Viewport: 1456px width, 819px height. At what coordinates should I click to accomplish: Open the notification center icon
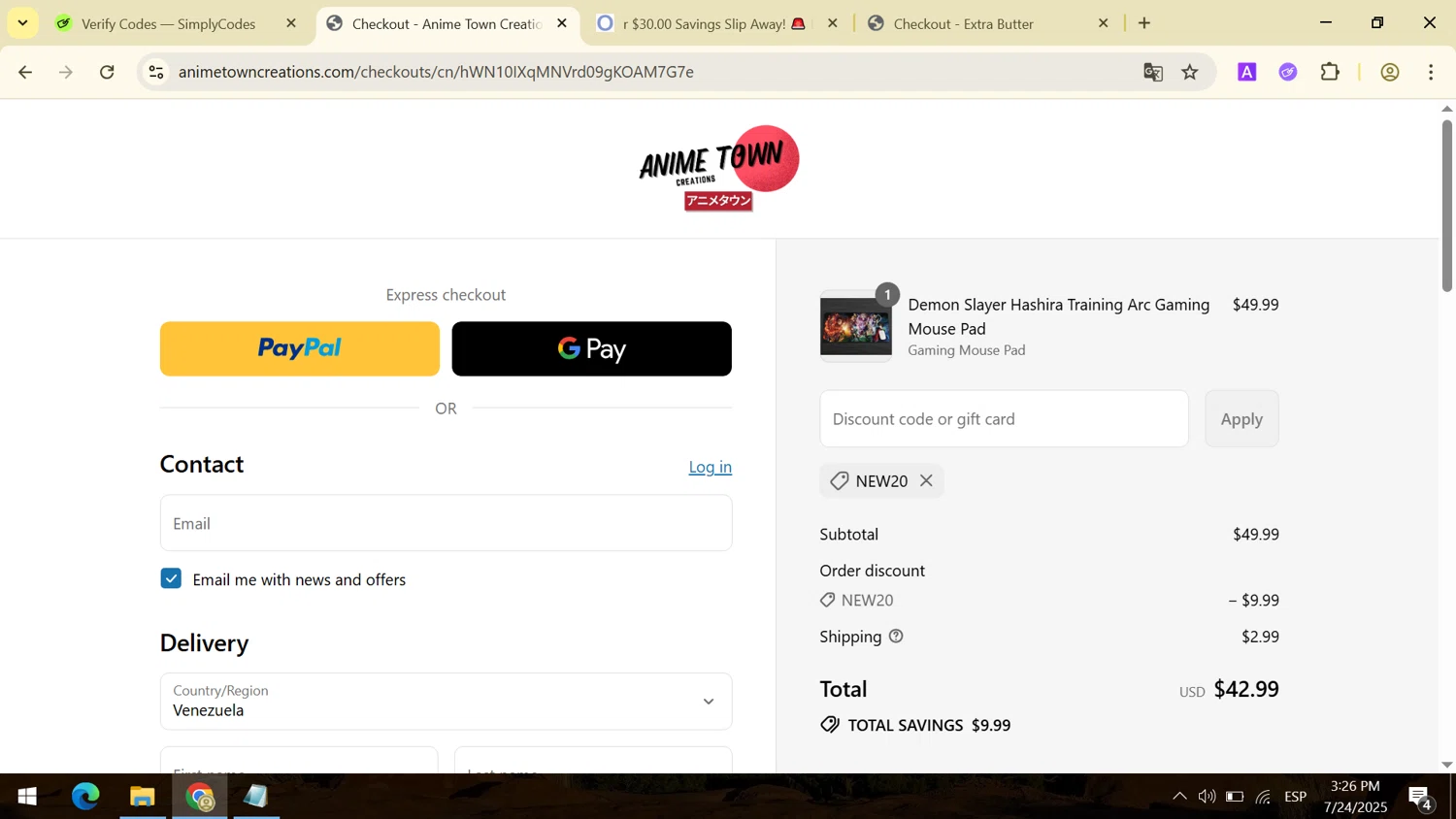pos(1421,798)
